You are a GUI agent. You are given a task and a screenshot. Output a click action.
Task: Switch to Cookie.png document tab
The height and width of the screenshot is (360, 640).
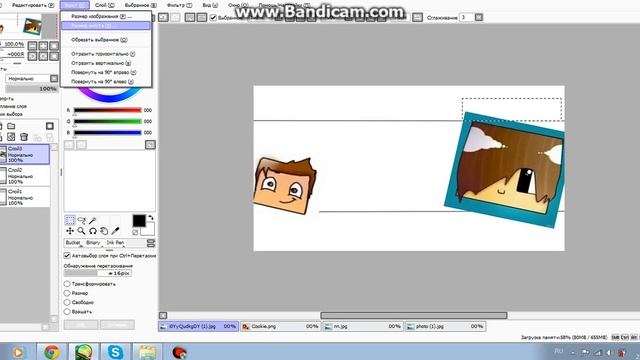pos(280,327)
